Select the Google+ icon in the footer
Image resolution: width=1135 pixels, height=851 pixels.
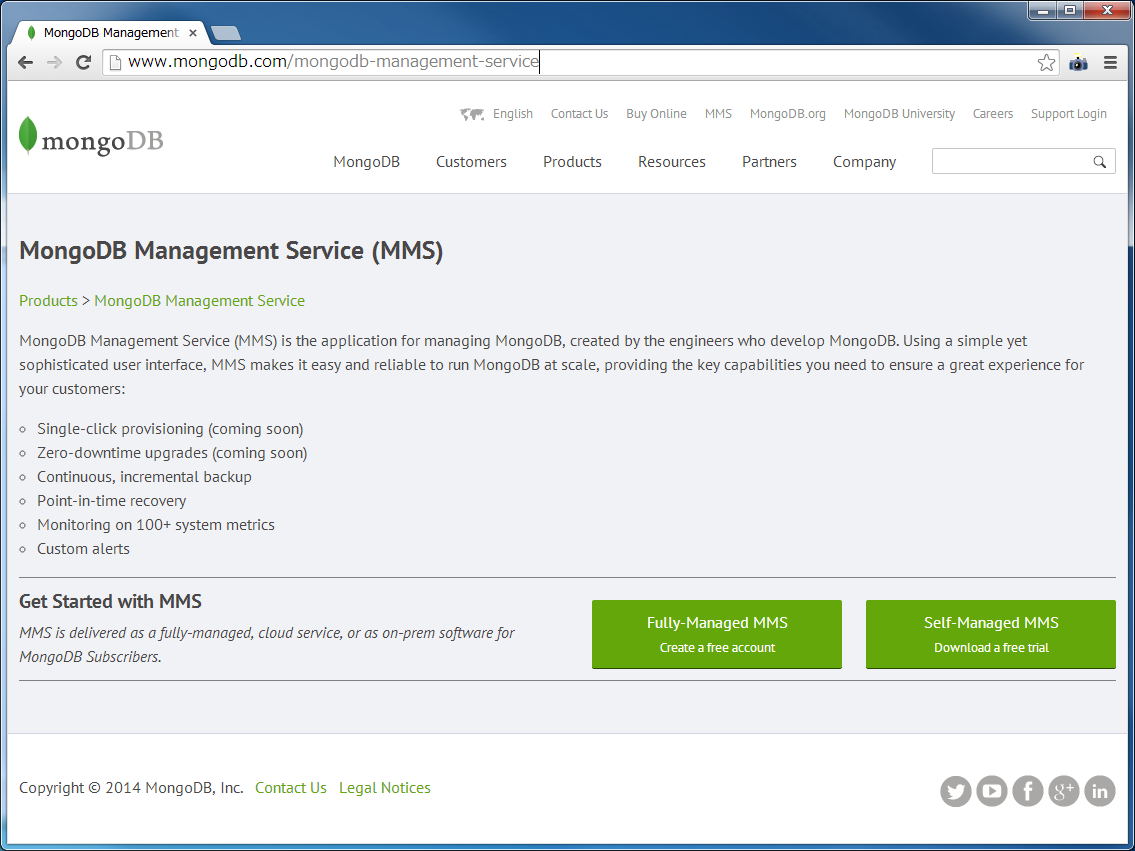coord(1064,791)
